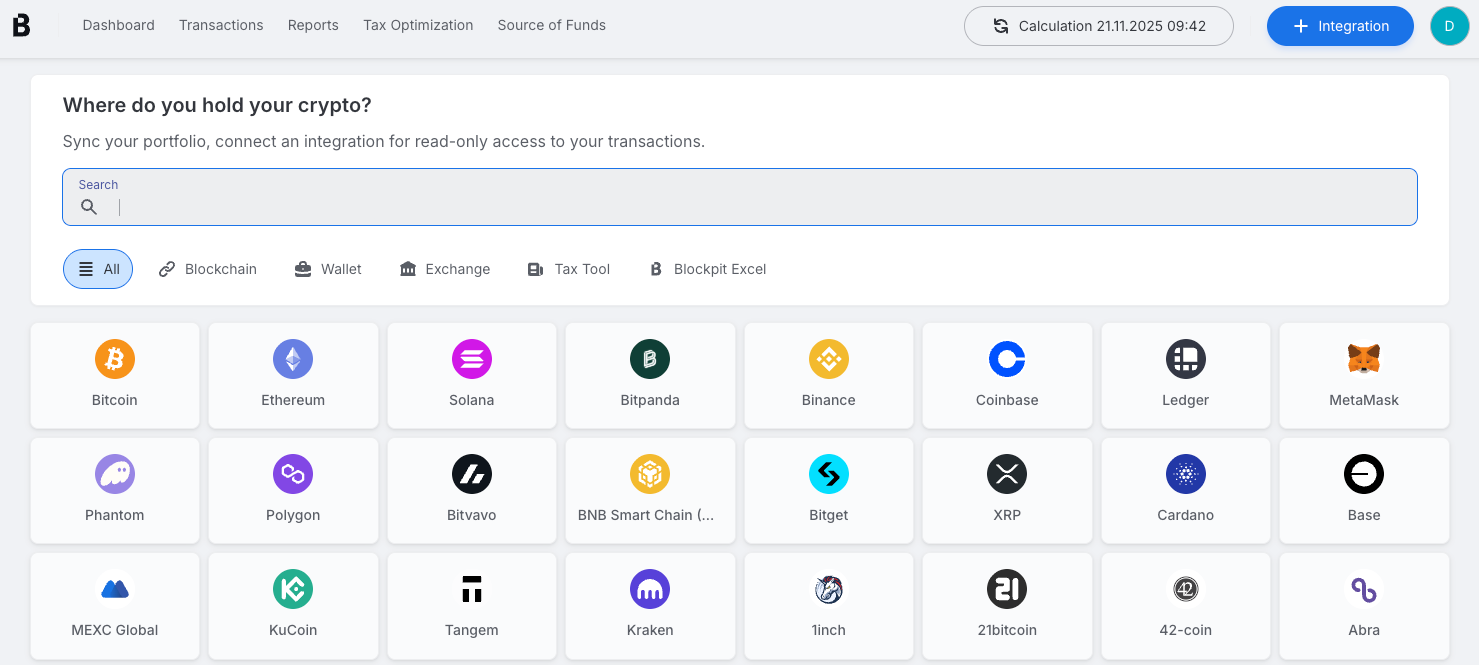
Task: Filter integrations by Exchange
Action: (x=445, y=269)
